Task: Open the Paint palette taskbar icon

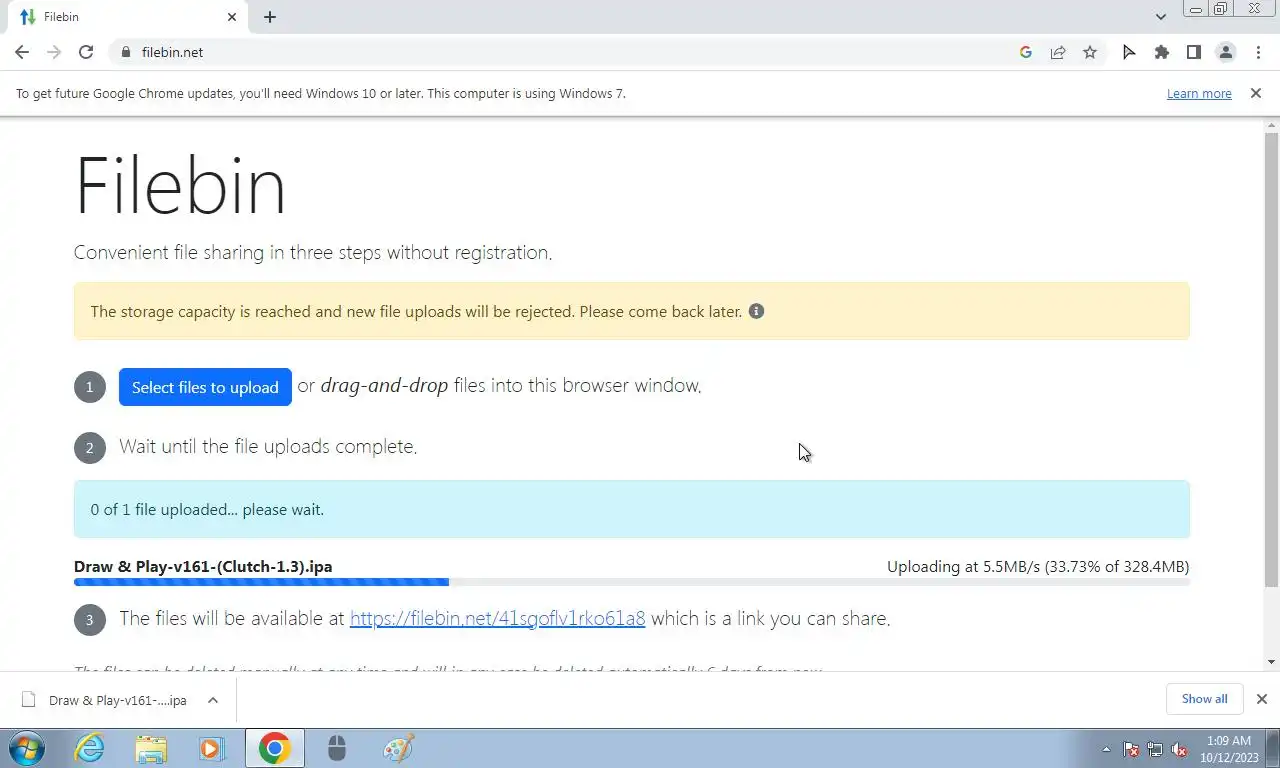Action: click(x=398, y=748)
